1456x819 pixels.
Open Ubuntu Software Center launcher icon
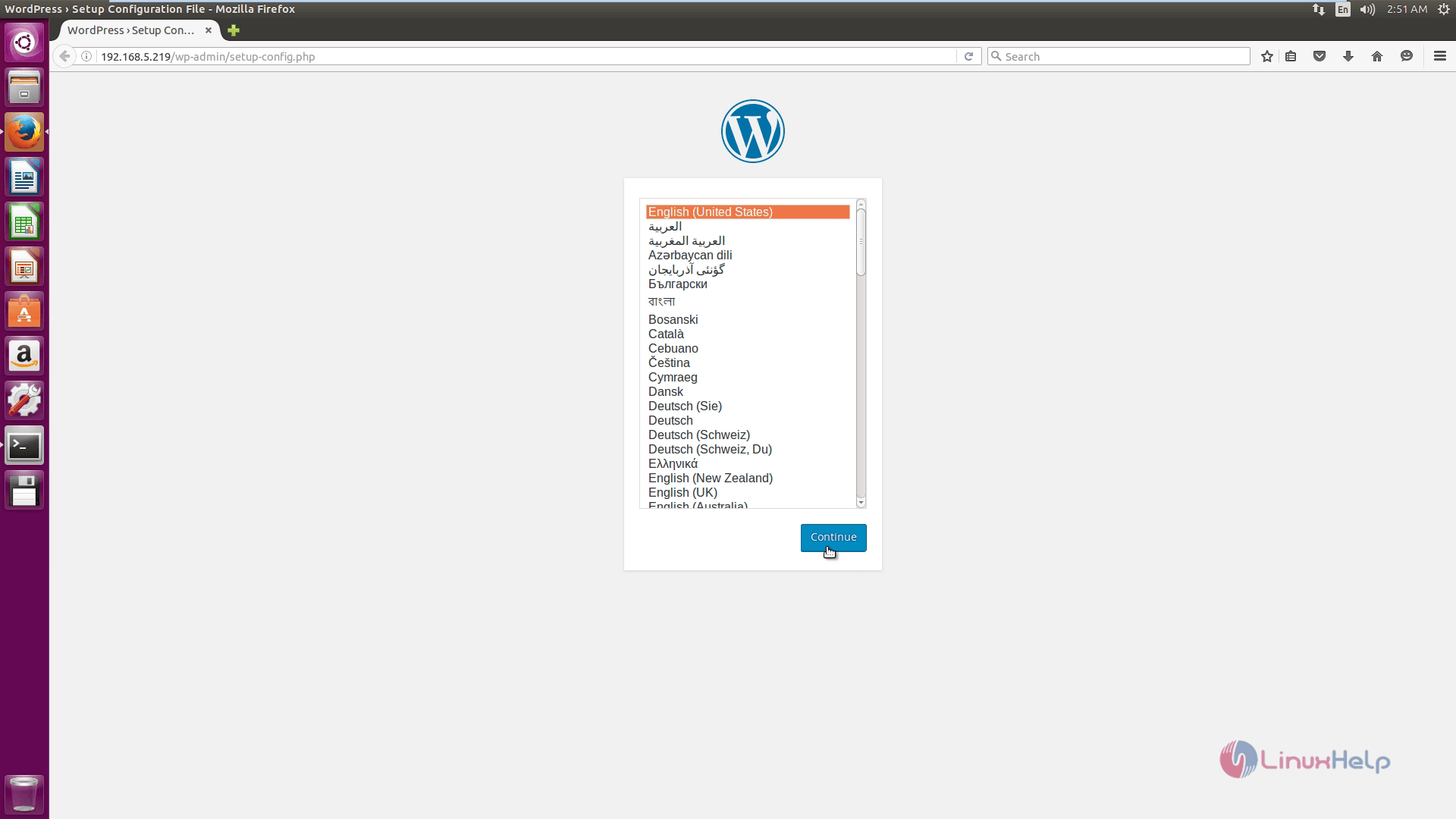[x=24, y=312]
